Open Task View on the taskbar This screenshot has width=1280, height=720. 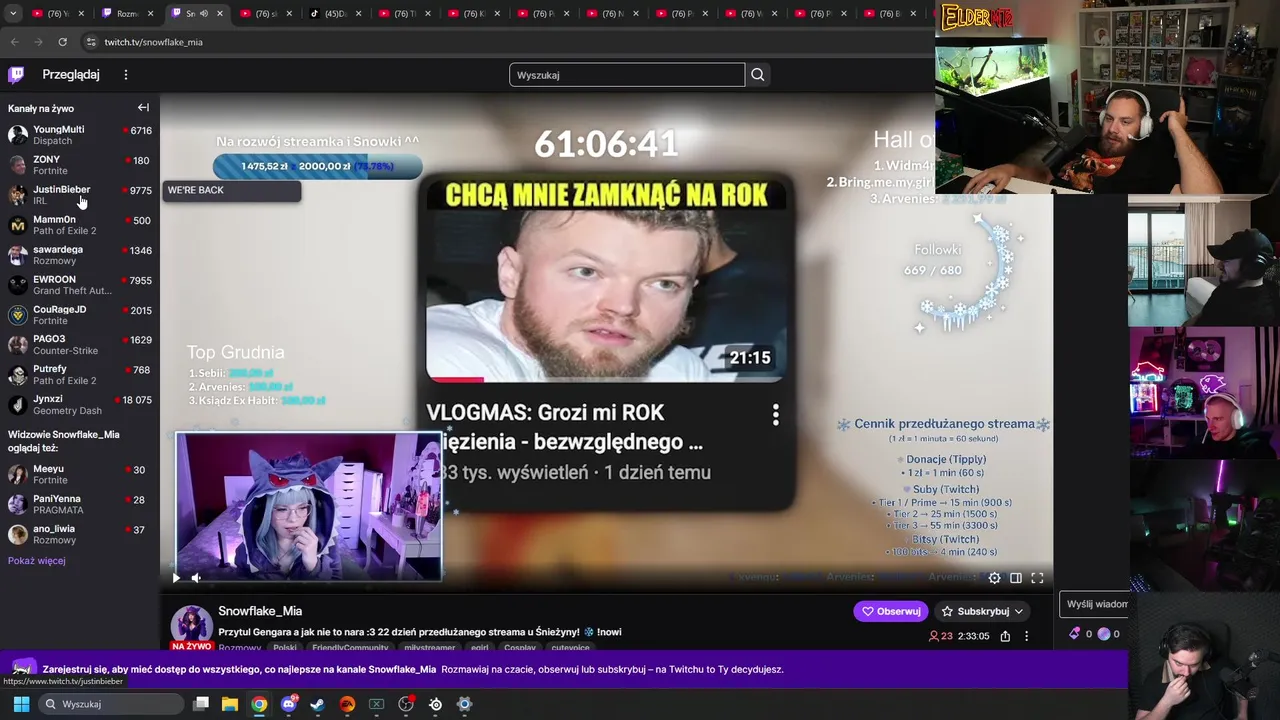[201, 704]
